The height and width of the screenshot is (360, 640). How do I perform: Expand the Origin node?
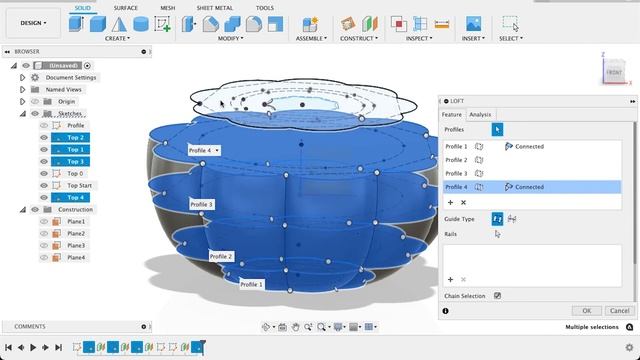pyautogui.click(x=22, y=101)
